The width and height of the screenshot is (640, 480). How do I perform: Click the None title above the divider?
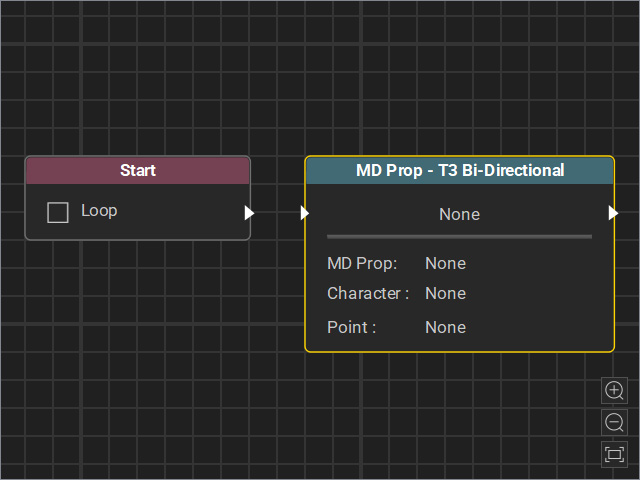[460, 214]
